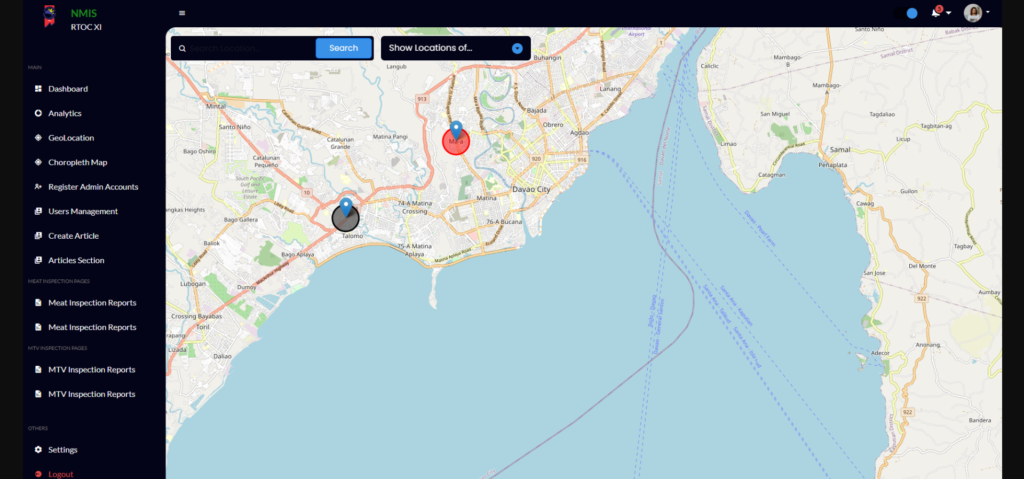Open the Analytics page
The image size is (1024, 479).
point(64,113)
